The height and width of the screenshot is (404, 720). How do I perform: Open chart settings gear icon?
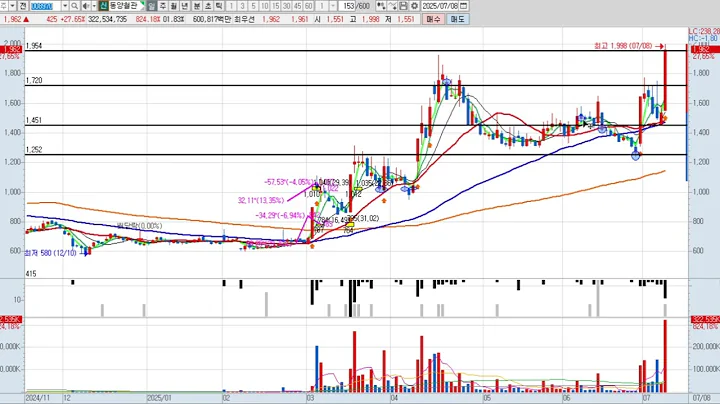point(414,6)
